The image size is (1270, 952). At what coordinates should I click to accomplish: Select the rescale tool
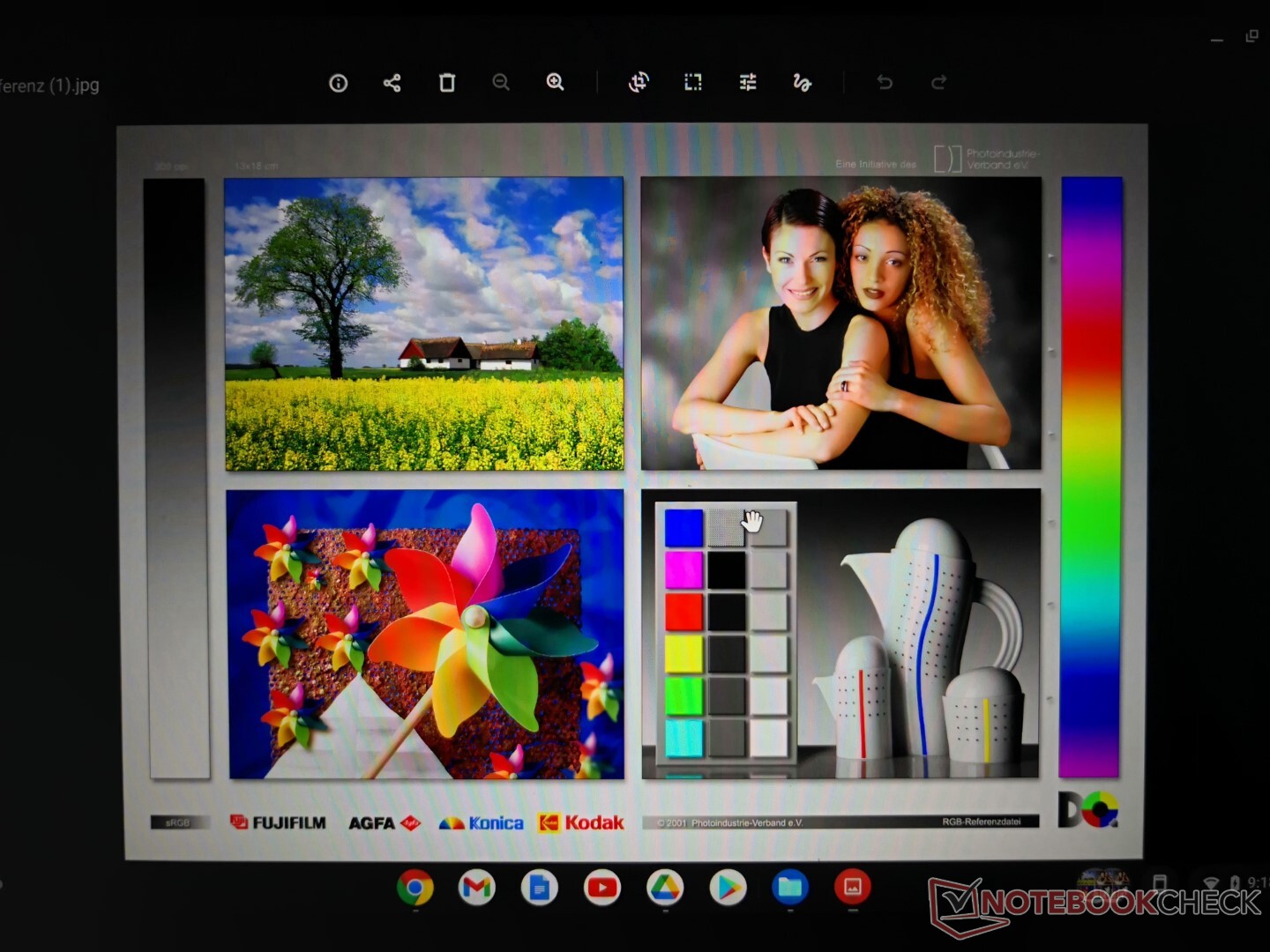click(693, 82)
